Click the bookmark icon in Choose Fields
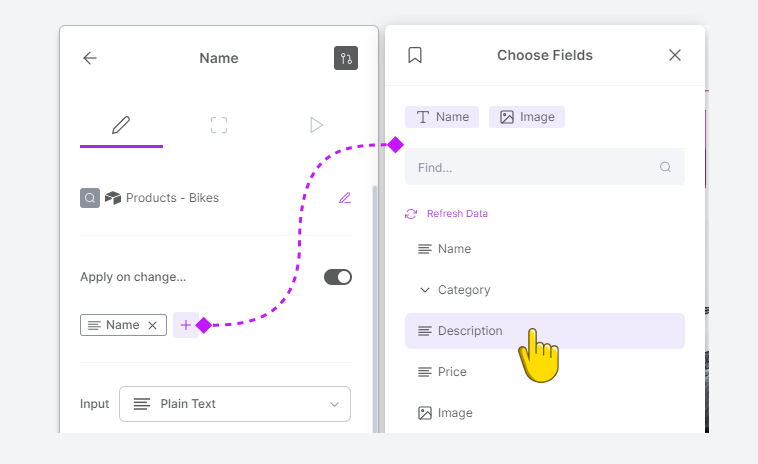Viewport: 758px width, 464px height. (x=415, y=55)
